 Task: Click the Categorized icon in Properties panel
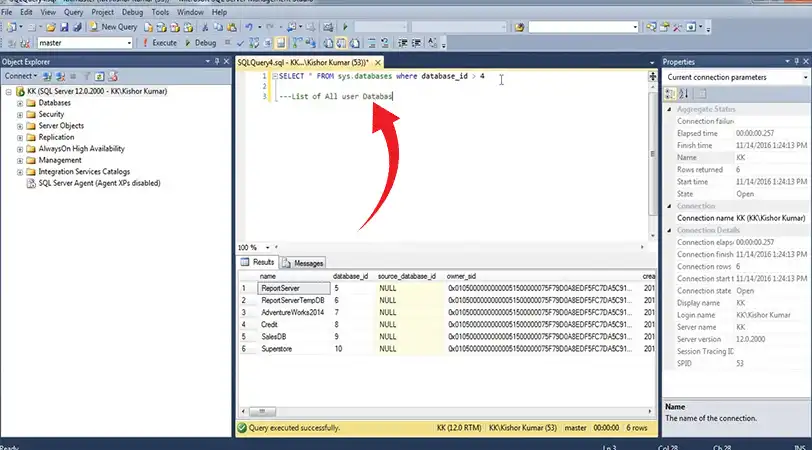[x=670, y=94]
